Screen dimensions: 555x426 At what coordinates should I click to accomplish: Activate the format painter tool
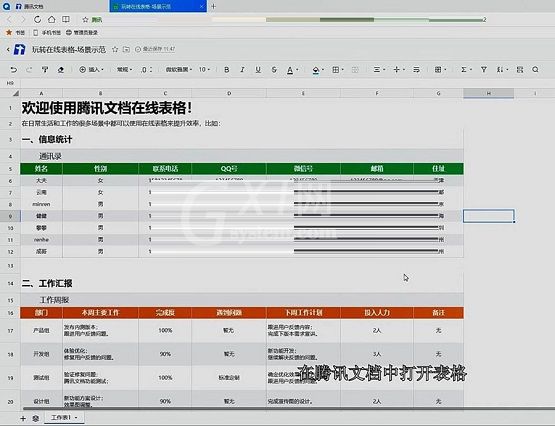coord(45,70)
